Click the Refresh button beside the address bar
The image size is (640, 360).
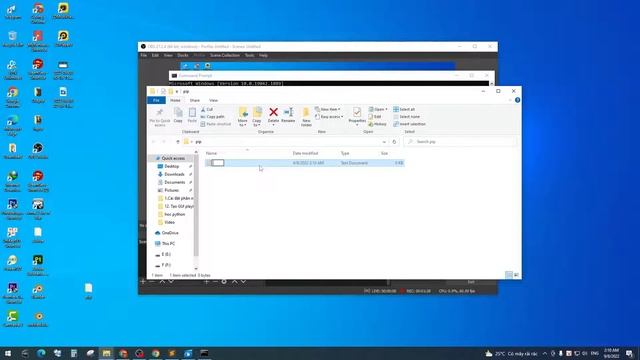tap(394, 142)
